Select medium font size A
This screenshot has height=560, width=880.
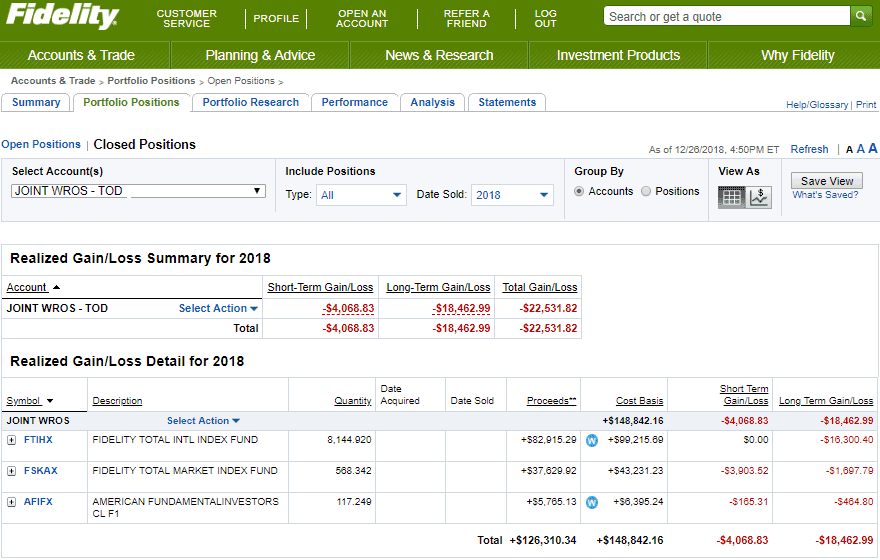tap(860, 149)
